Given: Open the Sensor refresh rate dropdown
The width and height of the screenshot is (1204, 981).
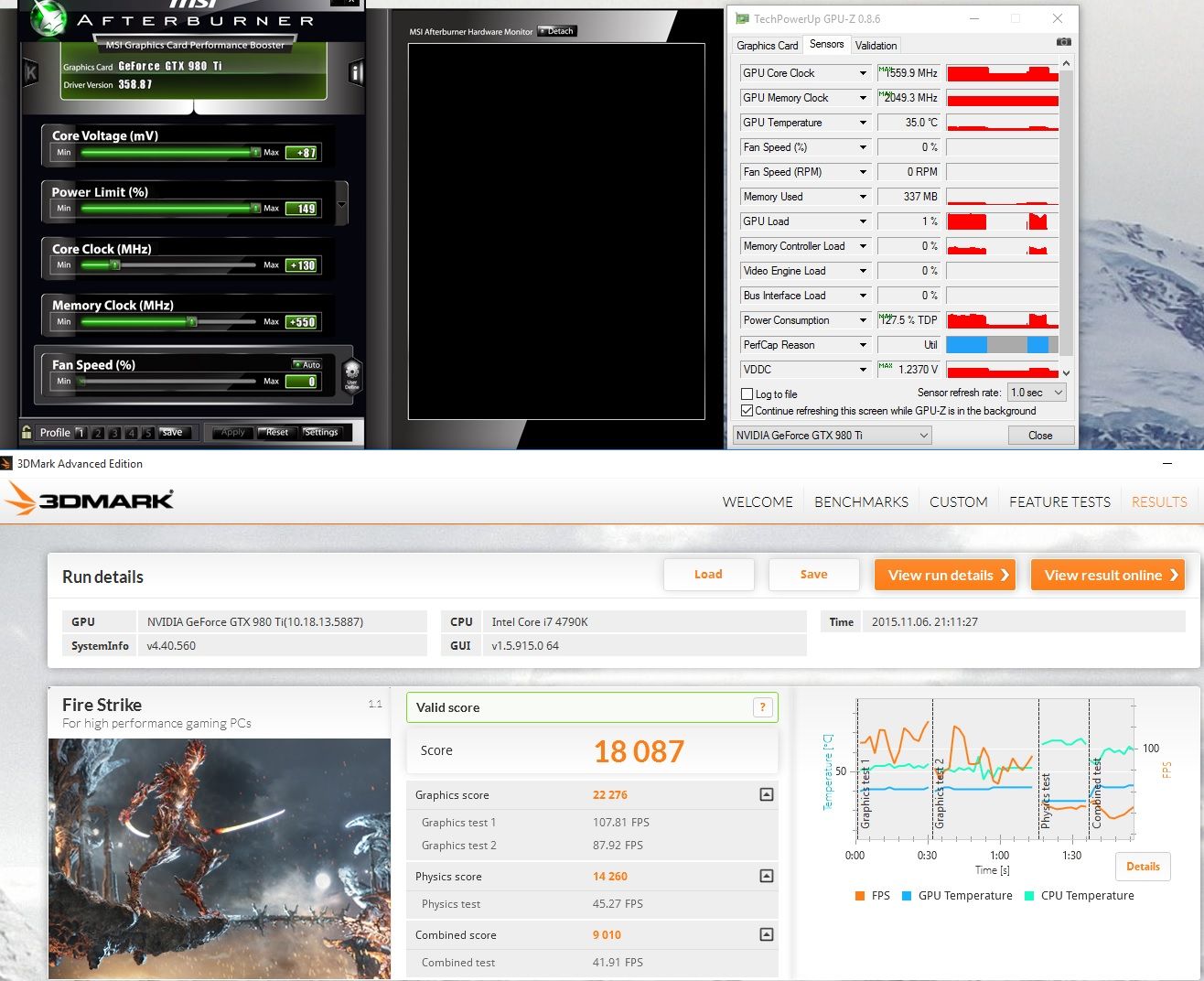Looking at the screenshot, I should [1037, 393].
